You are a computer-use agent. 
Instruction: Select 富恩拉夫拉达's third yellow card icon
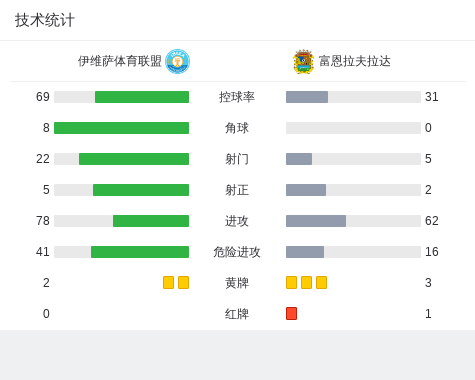pos(321,282)
